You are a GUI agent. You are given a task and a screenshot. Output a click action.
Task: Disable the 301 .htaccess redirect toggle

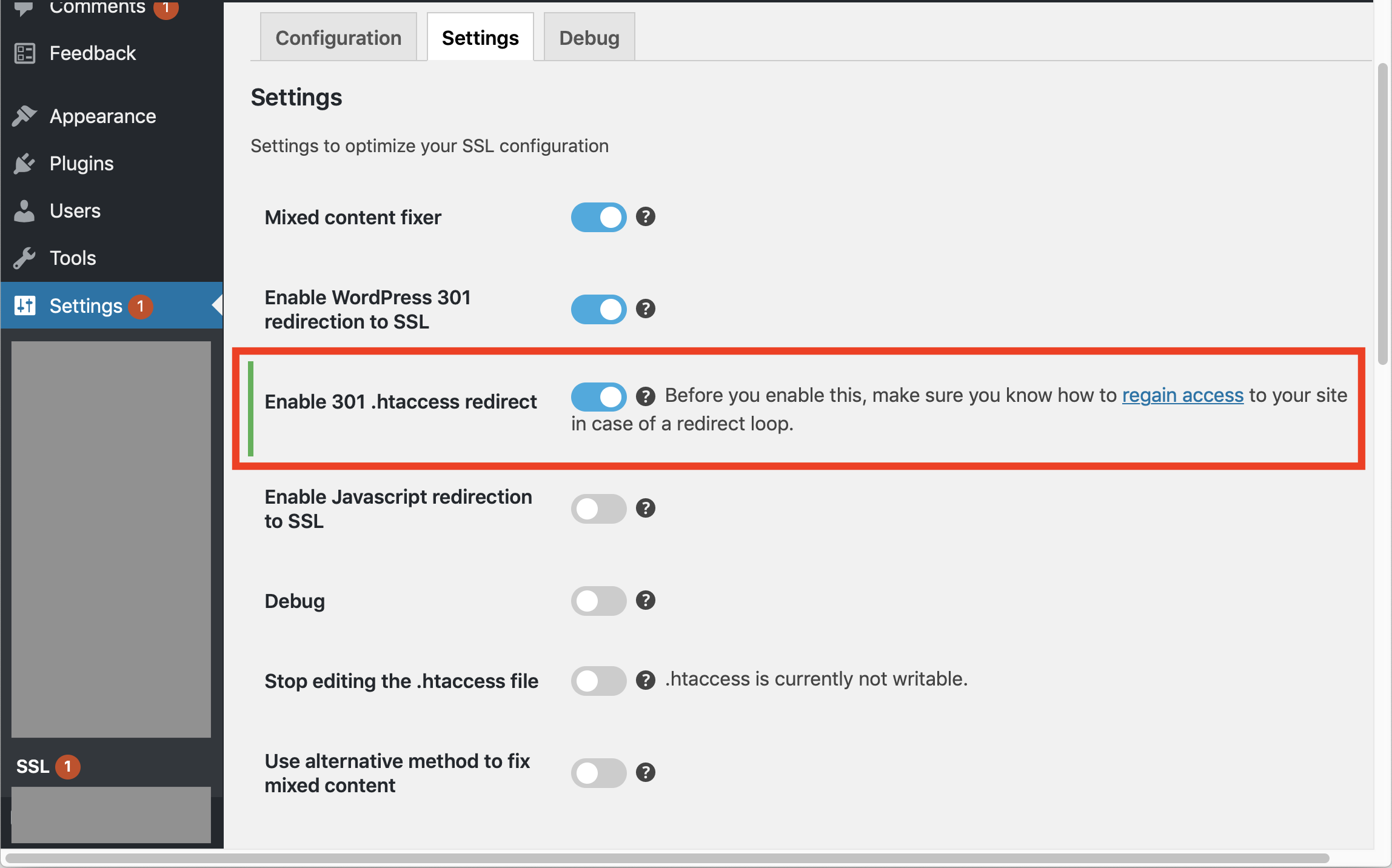point(598,398)
